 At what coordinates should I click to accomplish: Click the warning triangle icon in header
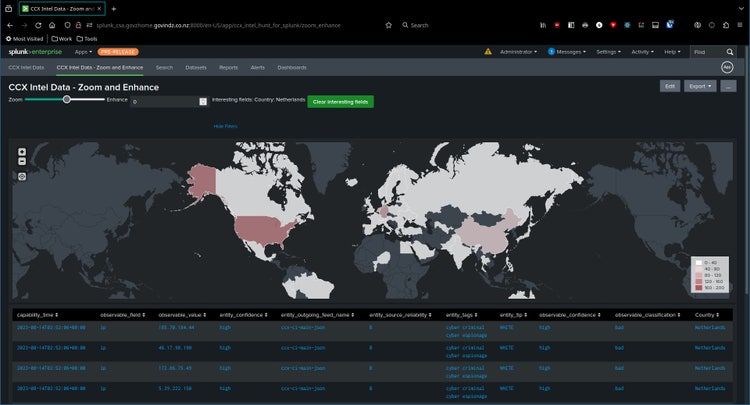(x=488, y=51)
